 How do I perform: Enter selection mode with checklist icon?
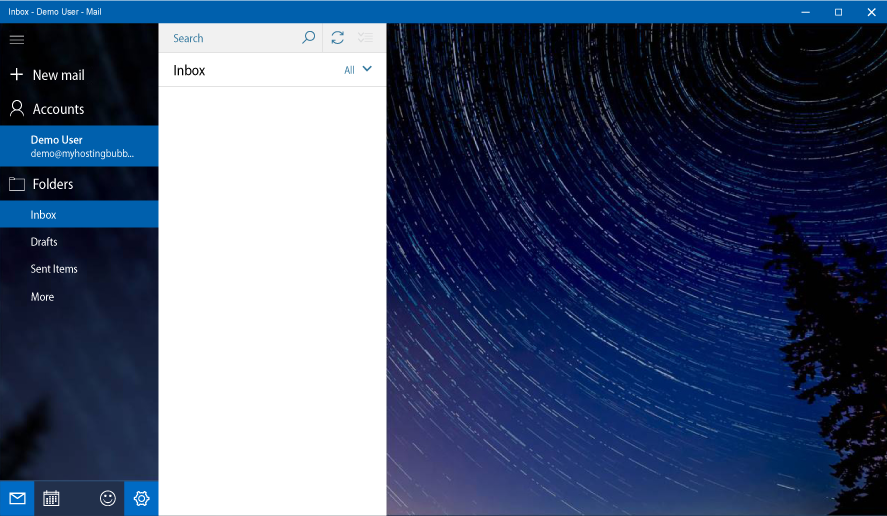point(365,38)
